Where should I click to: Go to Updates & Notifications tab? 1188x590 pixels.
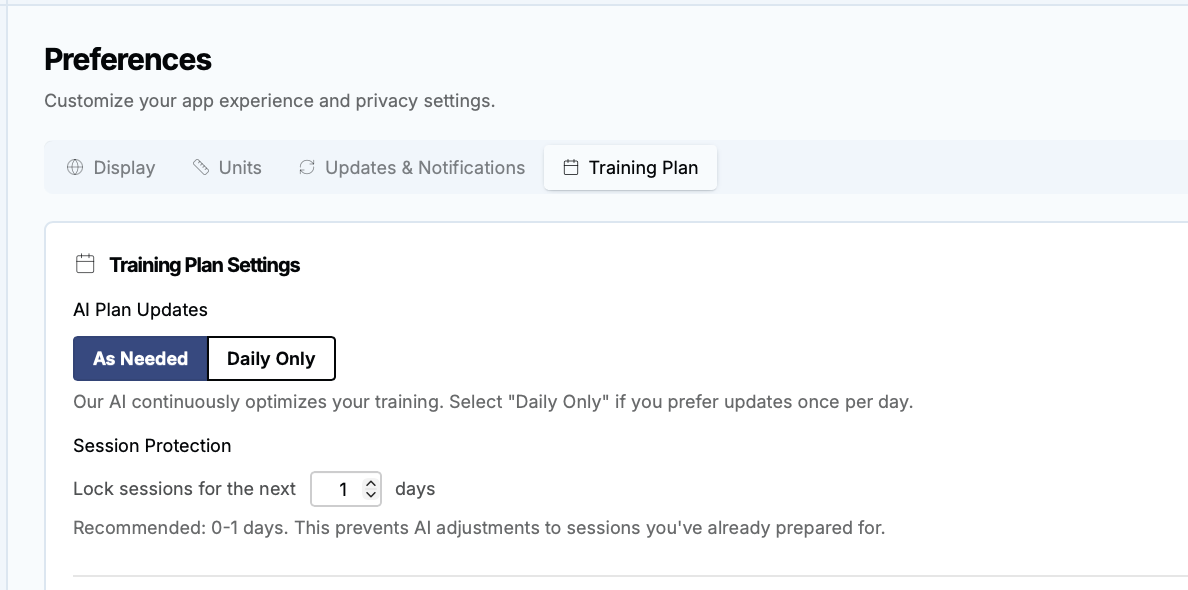(411, 168)
